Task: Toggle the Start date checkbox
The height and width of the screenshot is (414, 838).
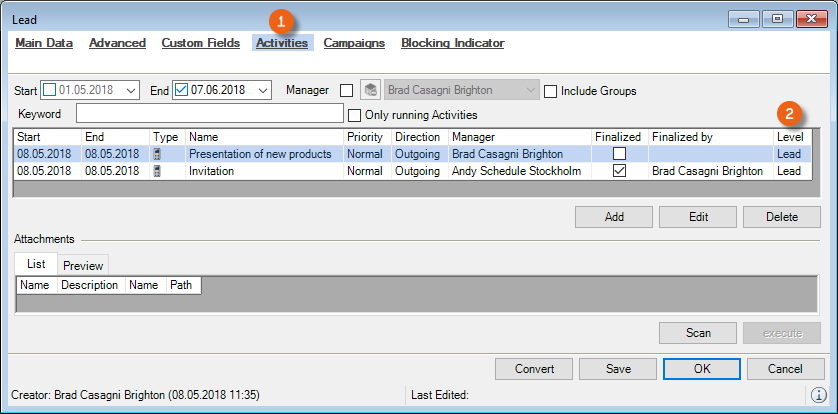Action: (x=50, y=91)
